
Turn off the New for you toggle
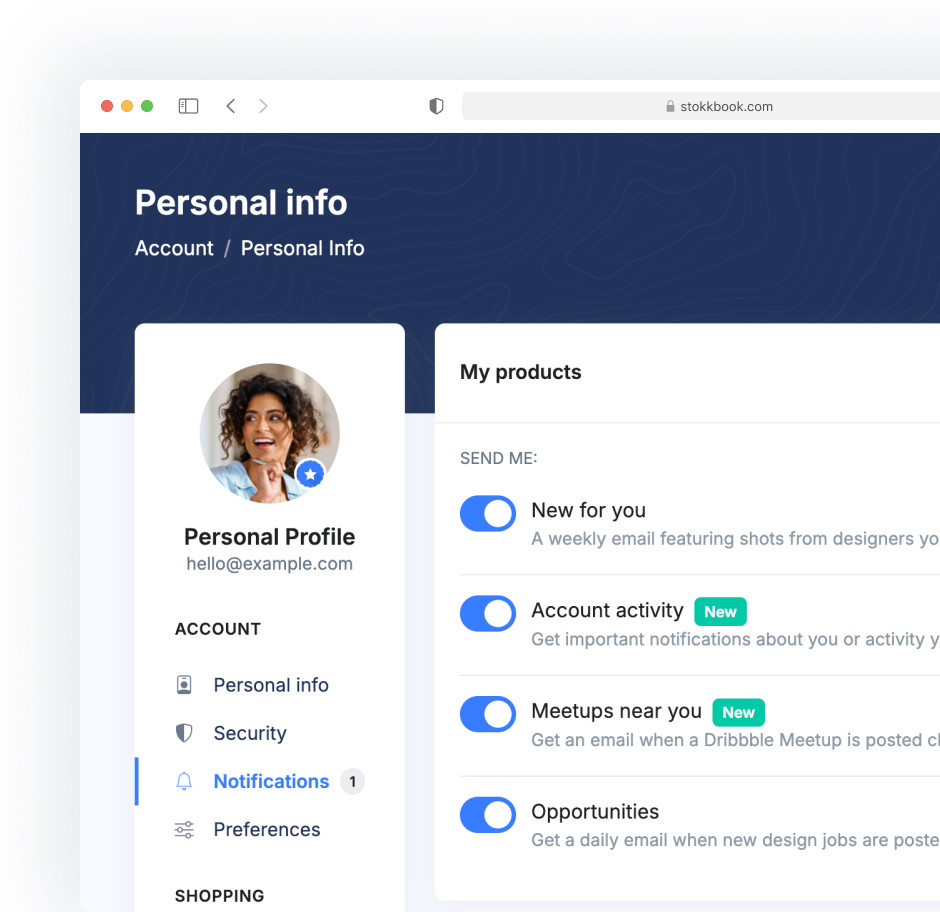pyautogui.click(x=488, y=513)
